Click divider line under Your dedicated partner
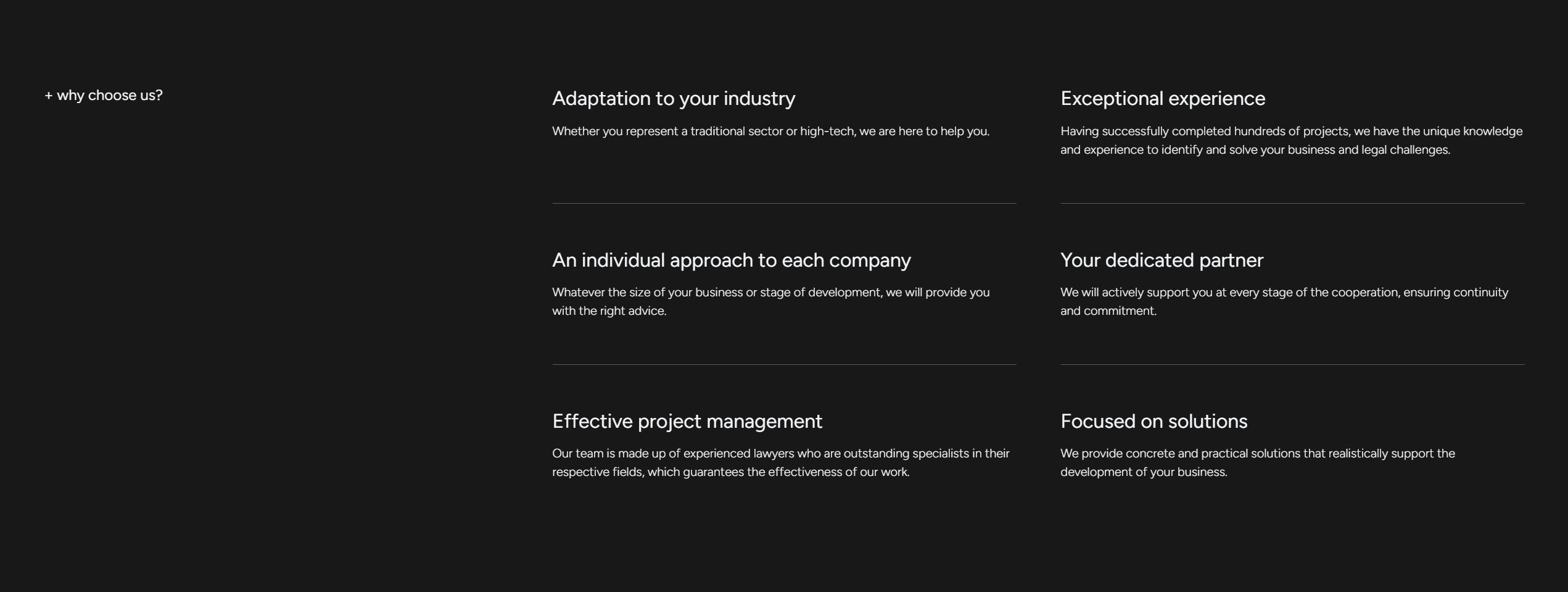 point(1292,364)
